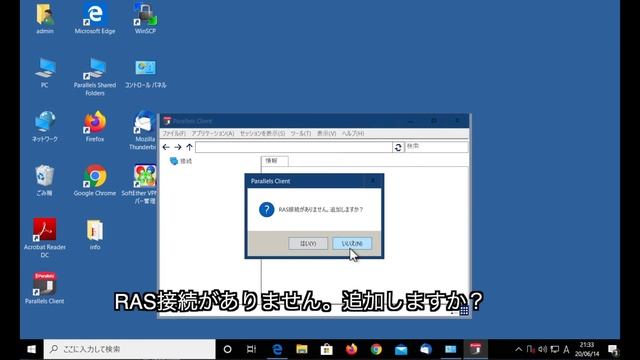
Task: Open the 表示(V) menu
Action: click(x=327, y=133)
